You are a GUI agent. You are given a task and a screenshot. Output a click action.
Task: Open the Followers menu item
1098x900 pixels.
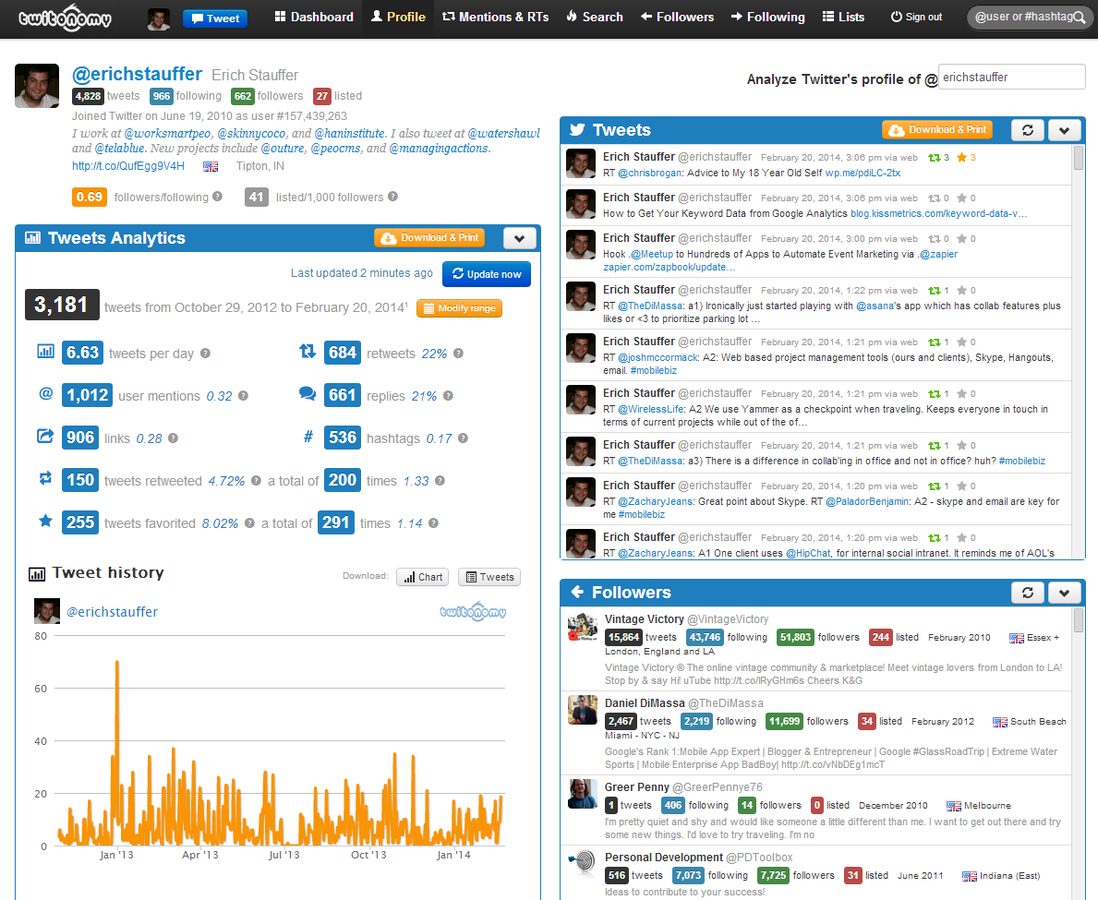point(677,17)
